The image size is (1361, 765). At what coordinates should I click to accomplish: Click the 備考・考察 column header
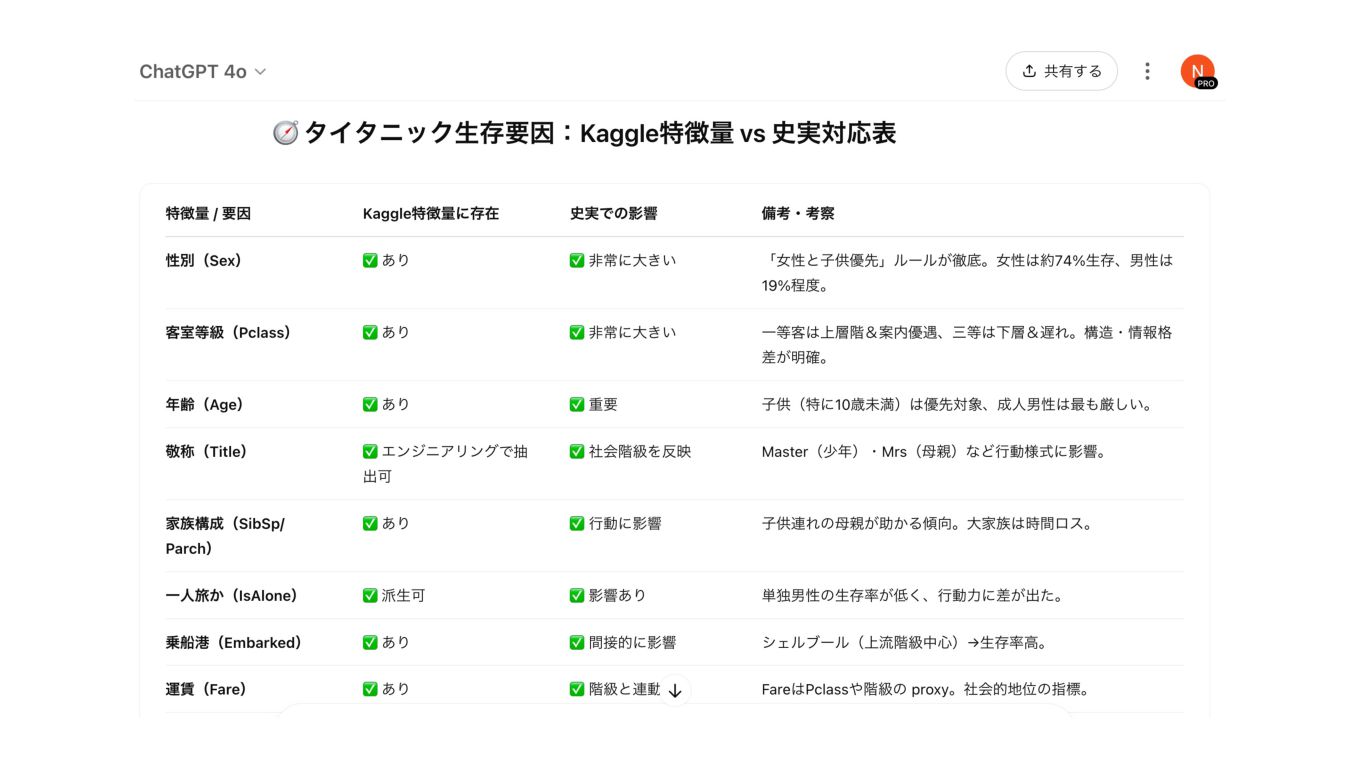click(x=797, y=213)
